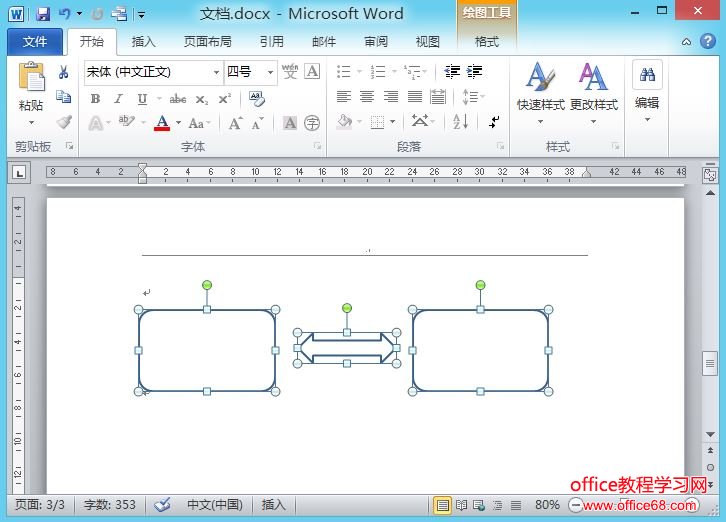The image size is (726, 522).
Task: Click 字数: 353 word count
Action: tap(110, 504)
